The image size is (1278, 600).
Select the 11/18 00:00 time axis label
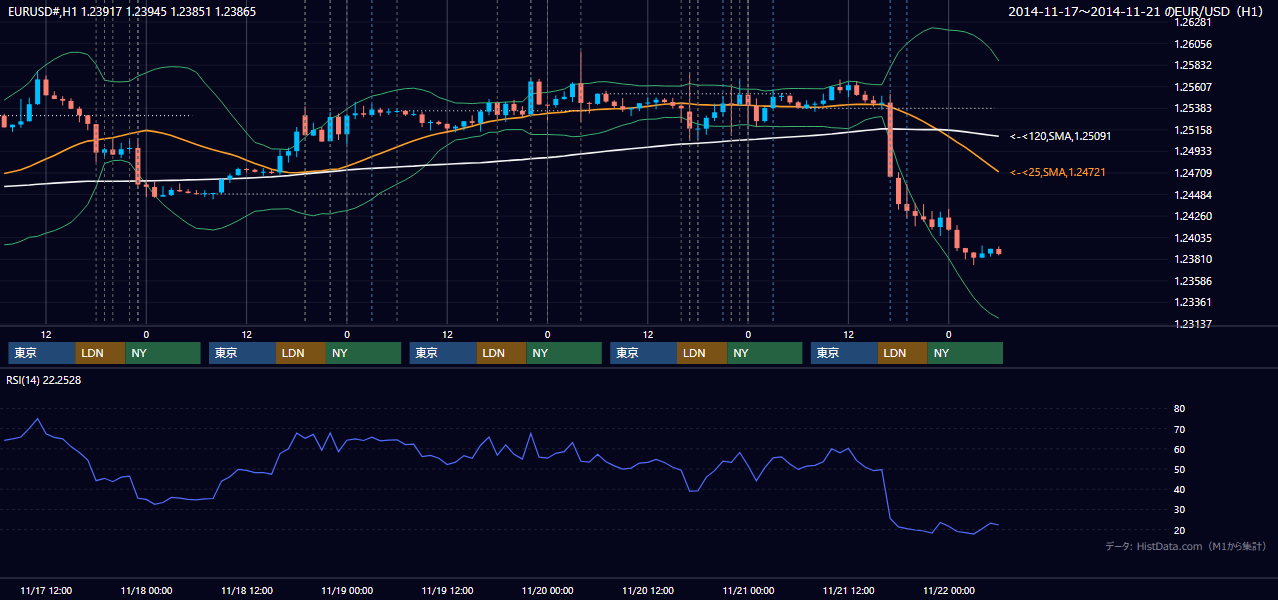146,590
